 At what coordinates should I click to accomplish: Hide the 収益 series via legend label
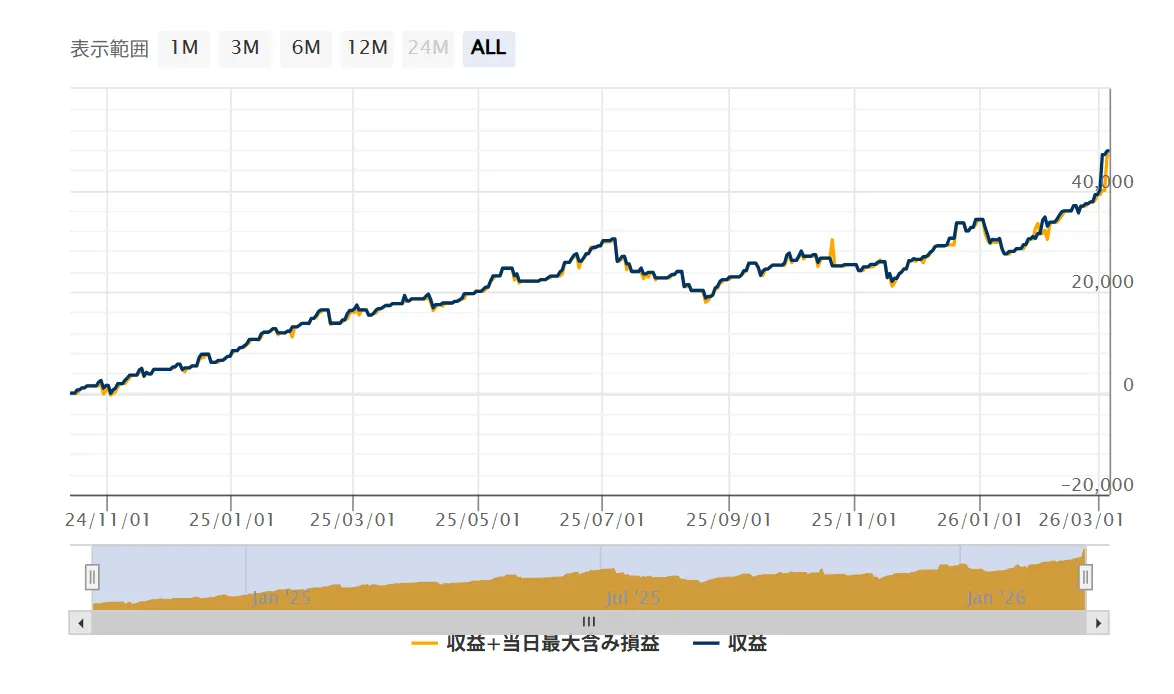tap(747, 644)
